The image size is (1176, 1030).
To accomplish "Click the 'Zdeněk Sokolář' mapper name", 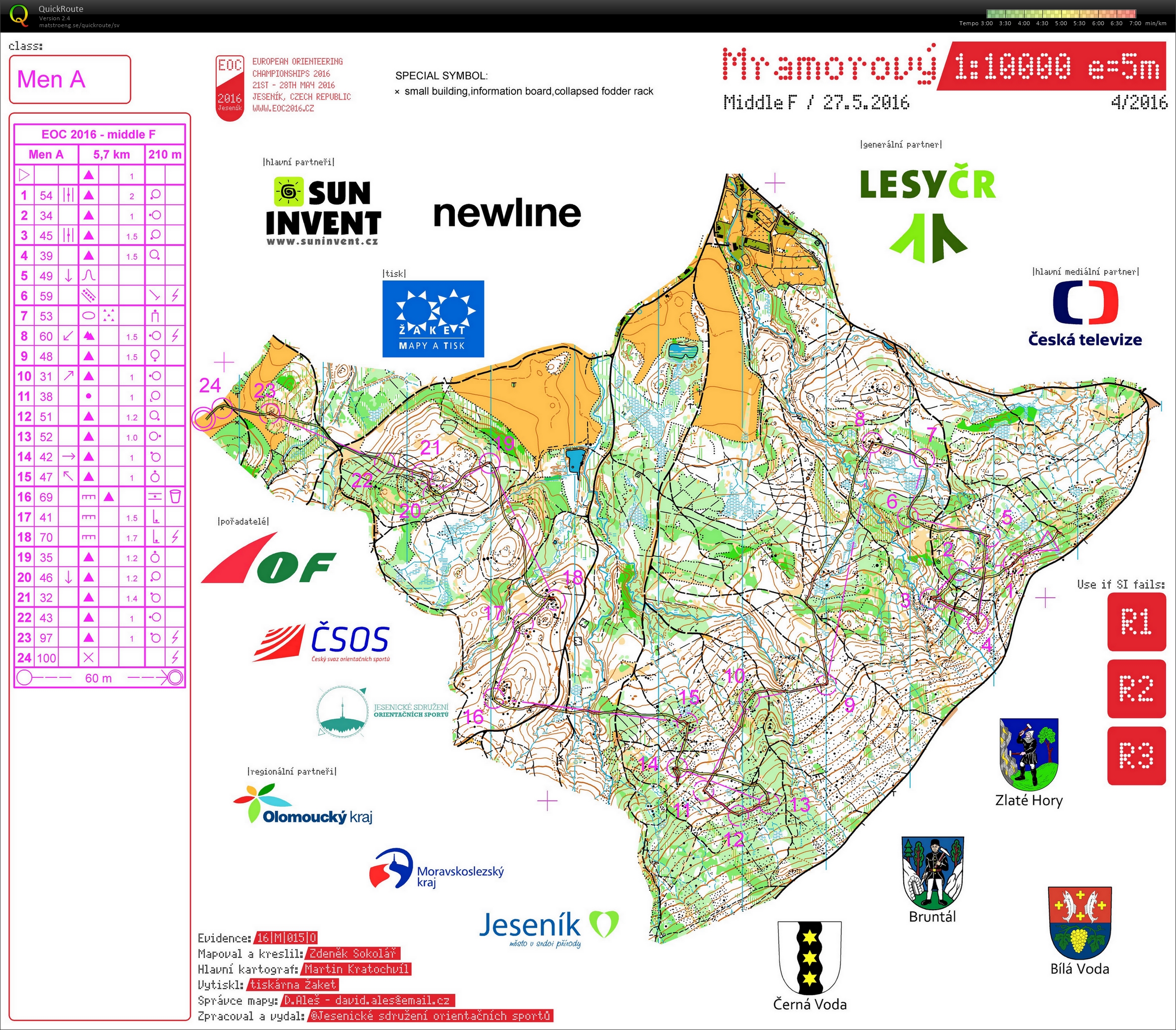I will click(x=352, y=953).
